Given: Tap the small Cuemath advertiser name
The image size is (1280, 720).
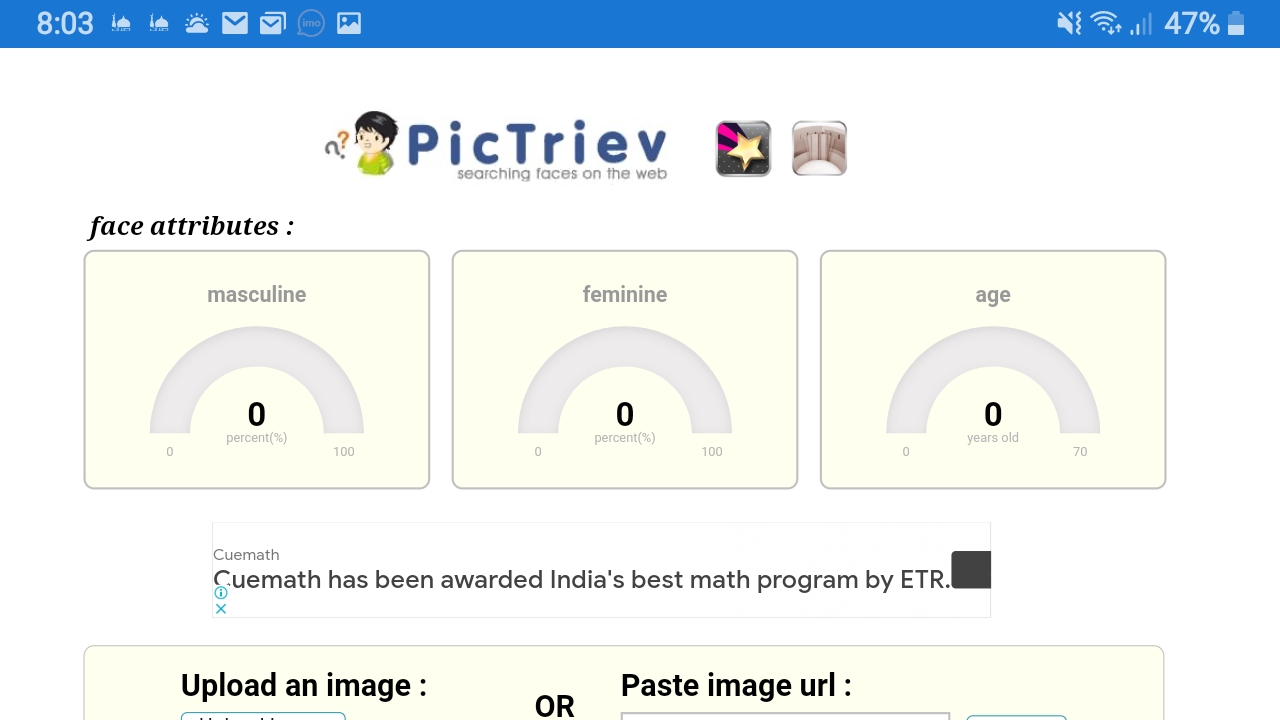Looking at the screenshot, I should [246, 555].
